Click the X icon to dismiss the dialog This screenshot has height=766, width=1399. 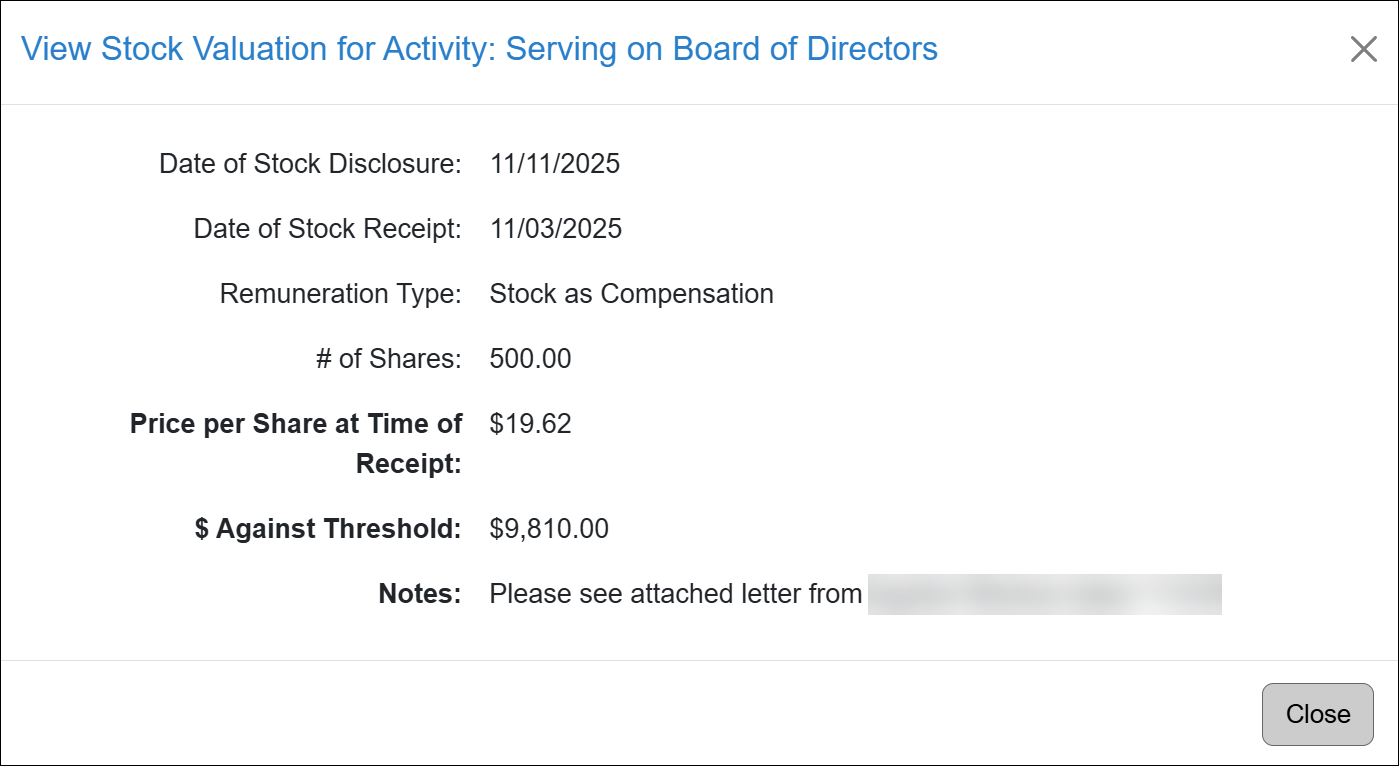pyautogui.click(x=1364, y=49)
